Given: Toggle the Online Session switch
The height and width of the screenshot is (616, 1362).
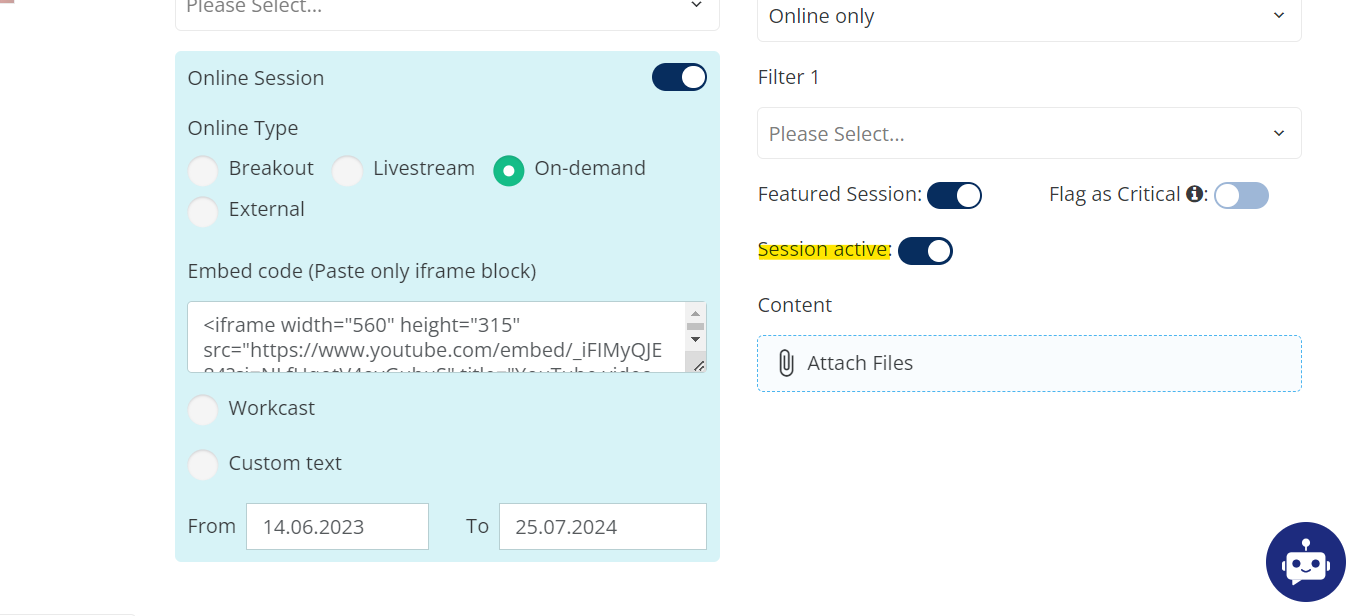Looking at the screenshot, I should coord(679,77).
